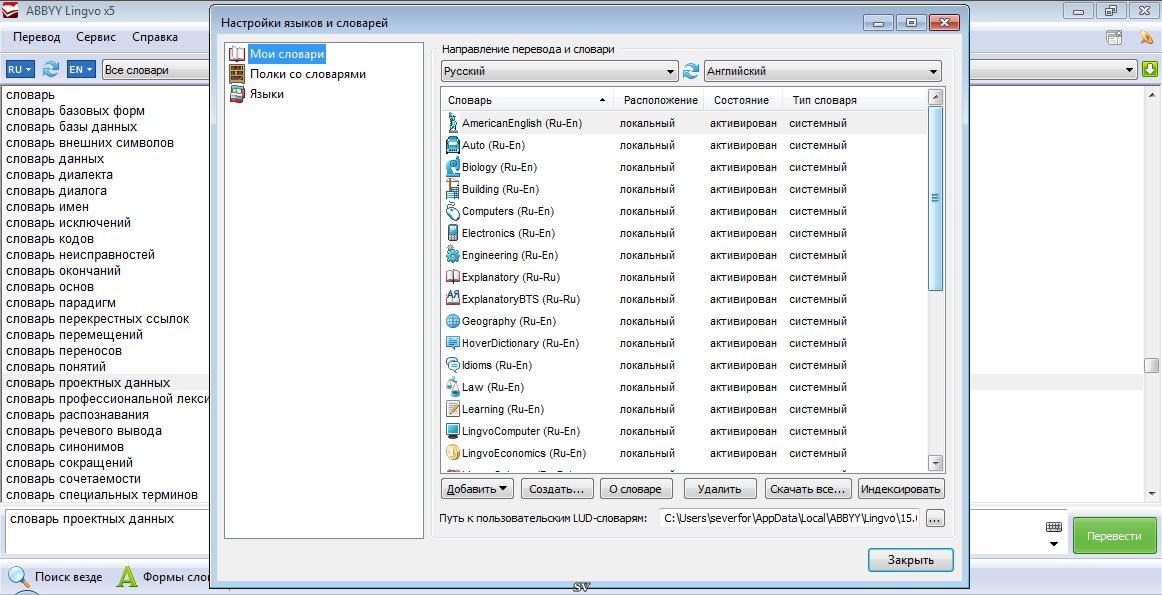Open the RU source language dropdown
This screenshot has height=595, width=1162.
pos(20,70)
